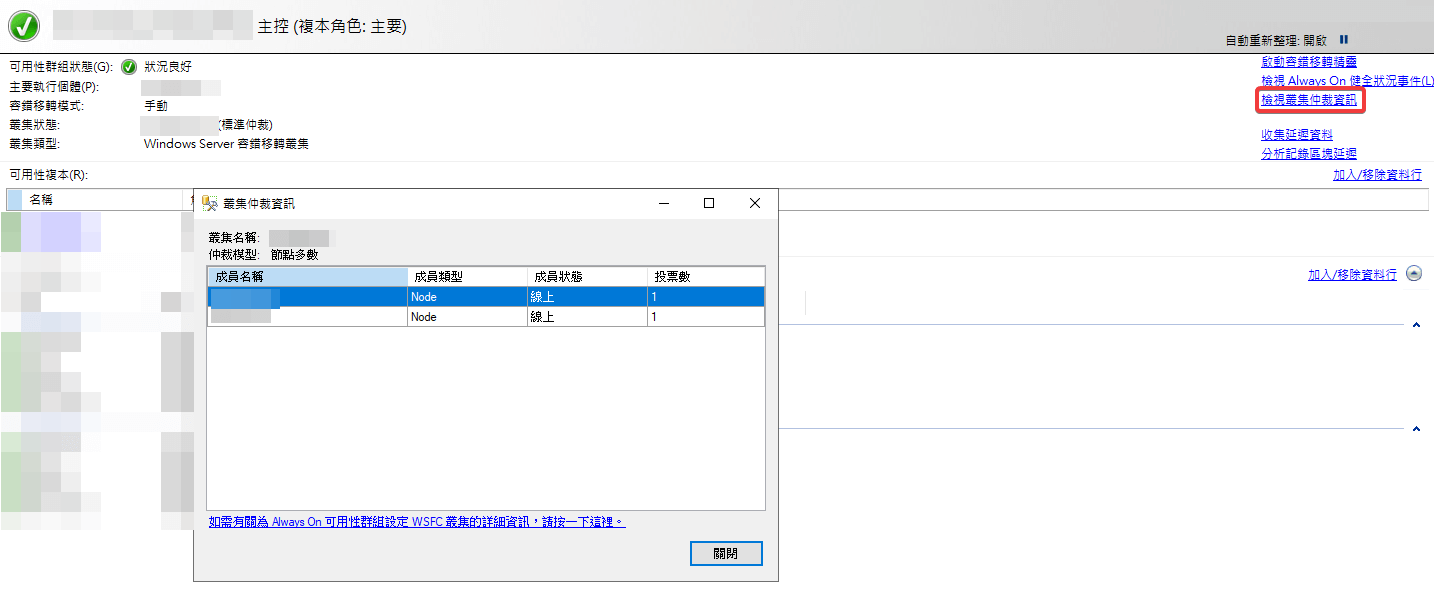Collapse section with round up-arrow button

tap(1414, 273)
